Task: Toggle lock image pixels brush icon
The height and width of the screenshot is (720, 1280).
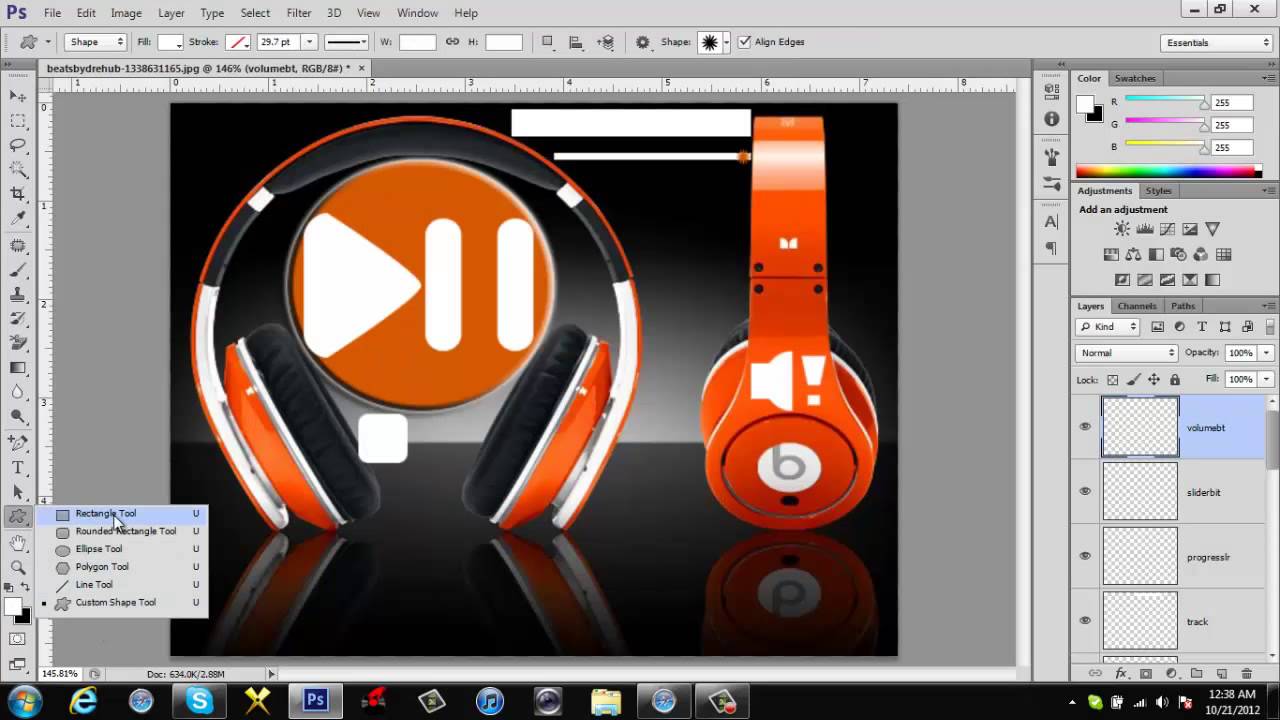Action: pyautogui.click(x=1133, y=380)
